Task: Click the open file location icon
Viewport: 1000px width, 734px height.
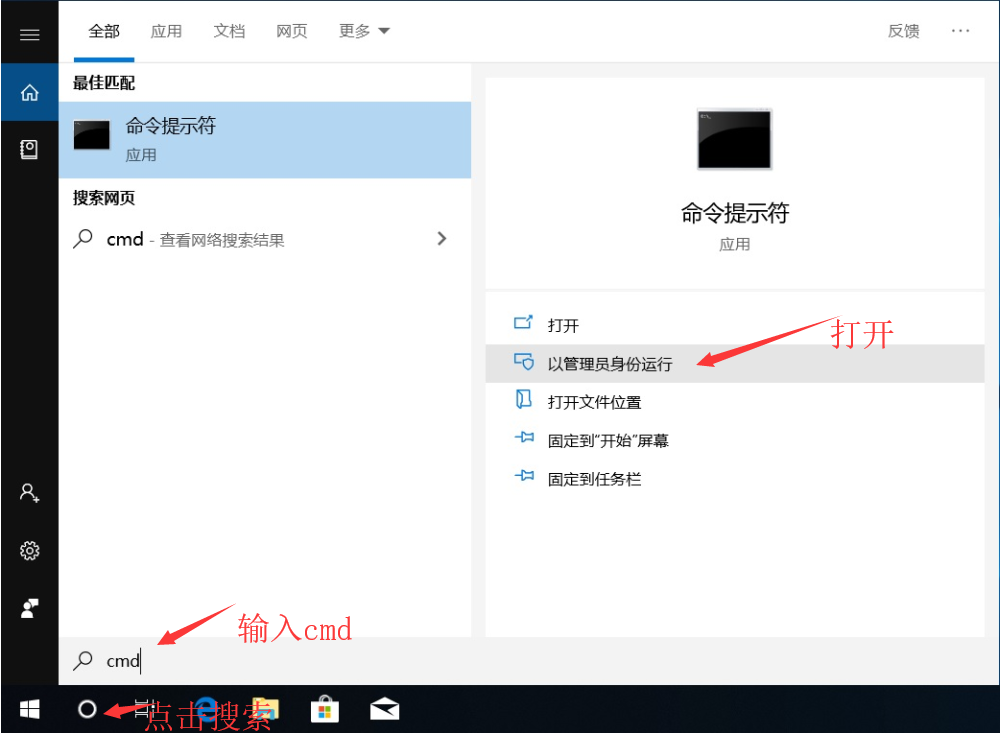Action: pyautogui.click(x=524, y=400)
